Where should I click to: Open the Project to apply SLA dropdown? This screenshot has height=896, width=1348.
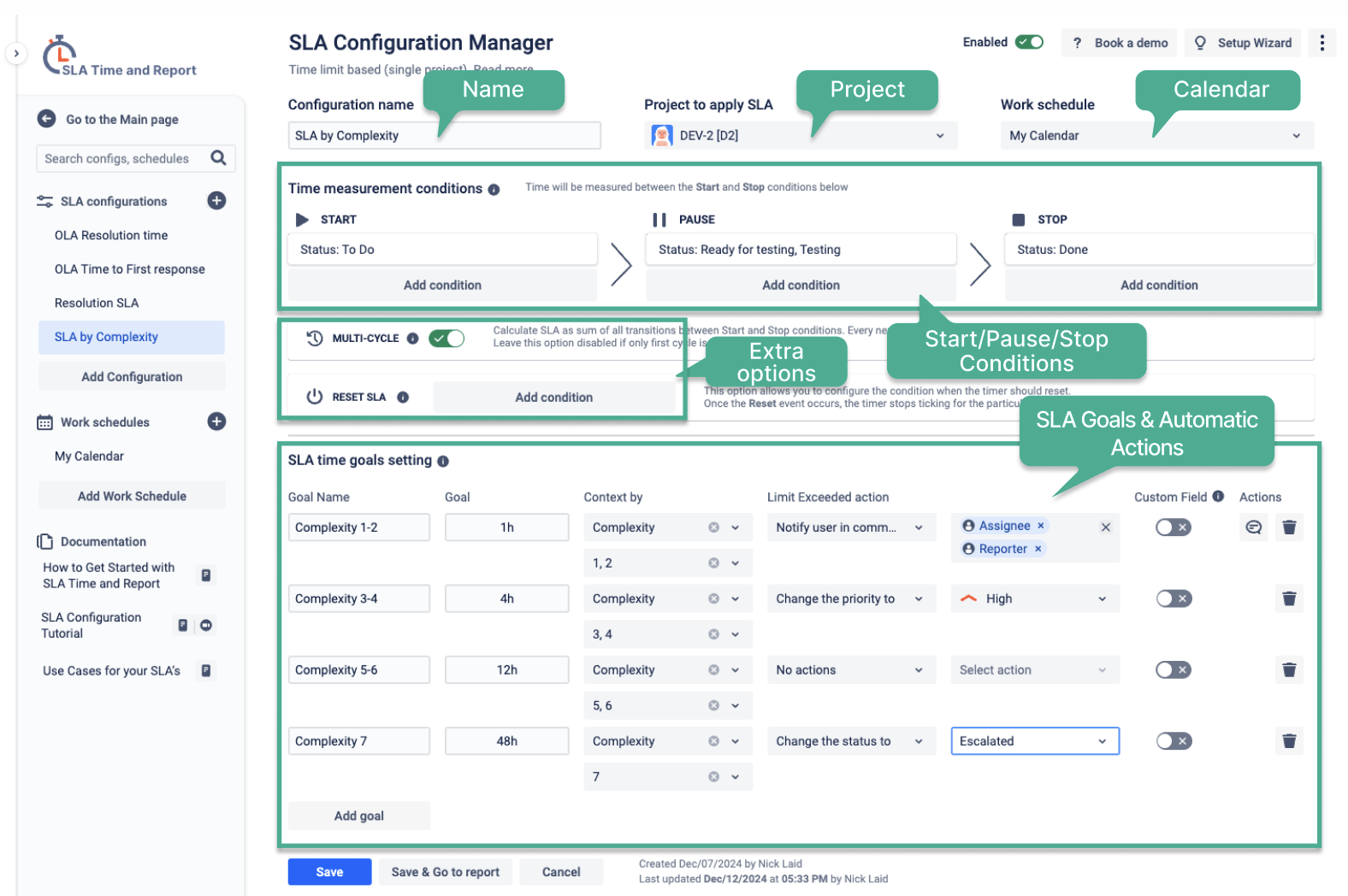pyautogui.click(x=801, y=135)
